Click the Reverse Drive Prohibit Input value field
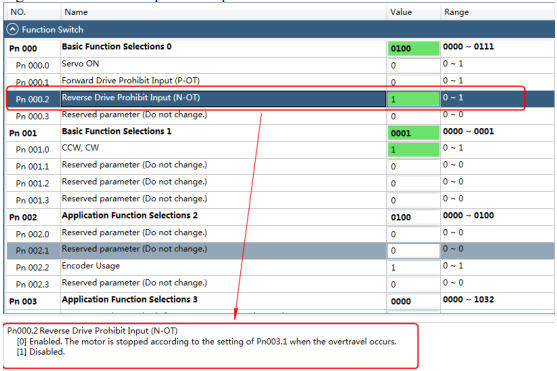Image resolution: width=557 pixels, height=371 pixels. (413, 99)
